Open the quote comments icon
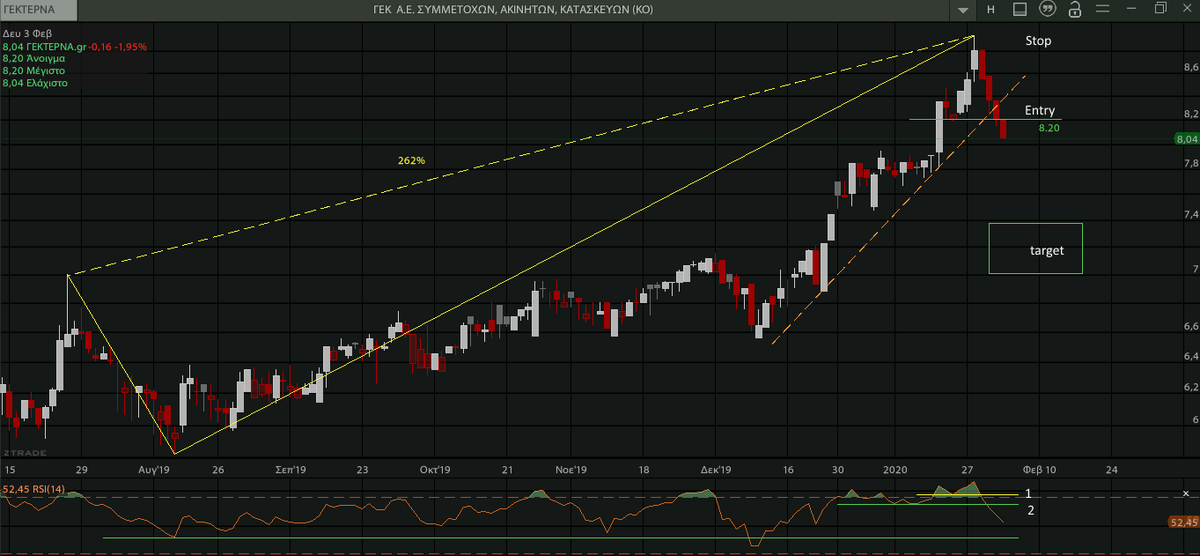The width and height of the screenshot is (1200, 556). [x=1047, y=10]
